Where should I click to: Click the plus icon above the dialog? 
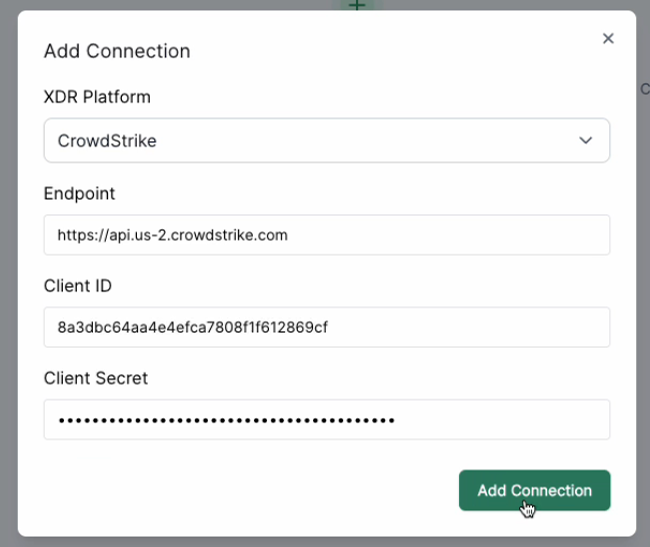click(x=356, y=5)
